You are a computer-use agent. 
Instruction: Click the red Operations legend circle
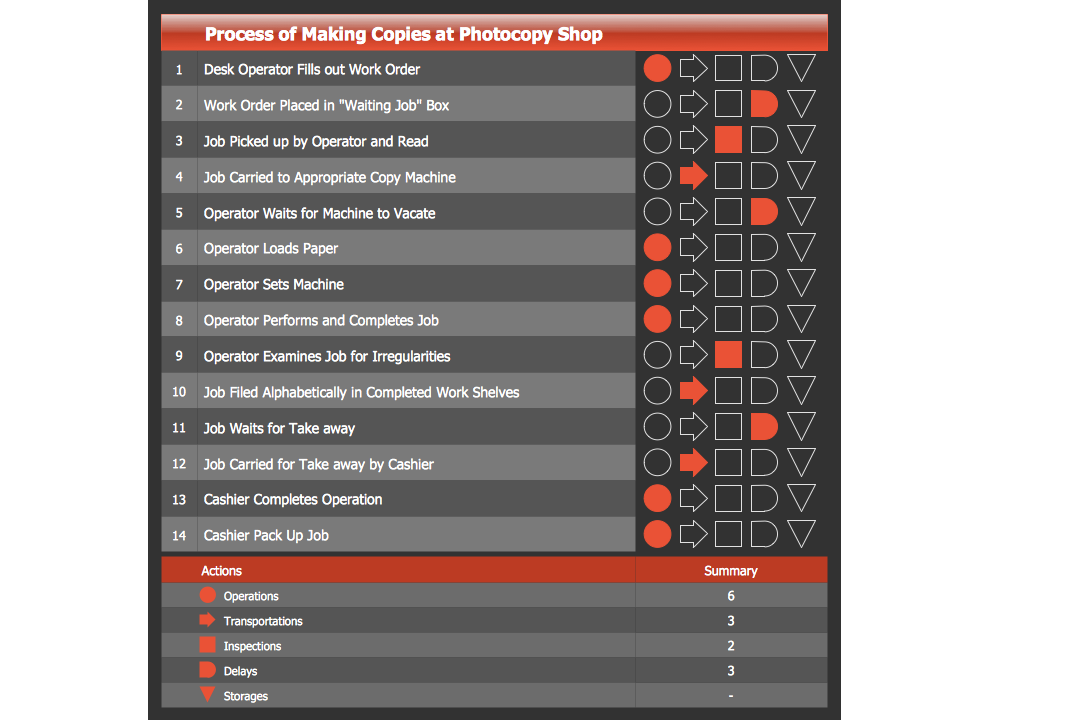tap(208, 595)
